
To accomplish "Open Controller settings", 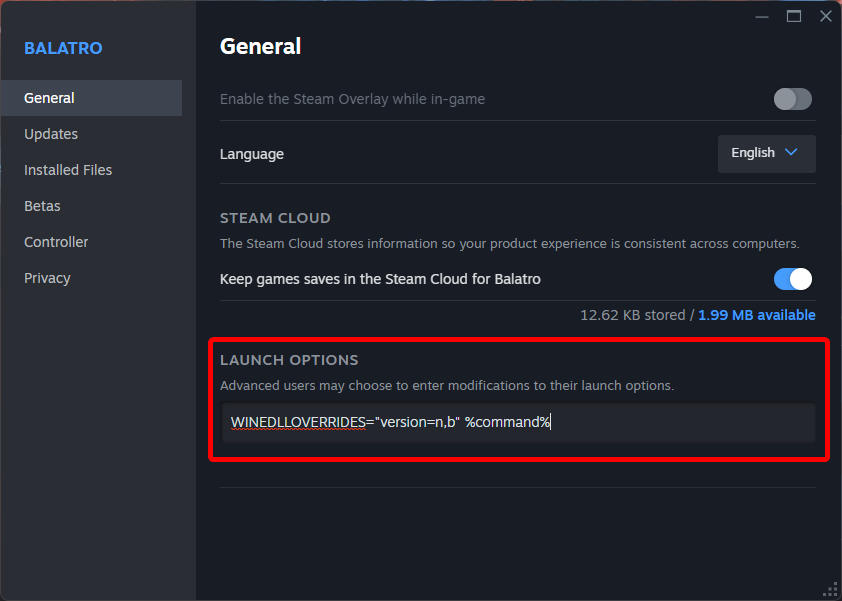I will click(56, 242).
